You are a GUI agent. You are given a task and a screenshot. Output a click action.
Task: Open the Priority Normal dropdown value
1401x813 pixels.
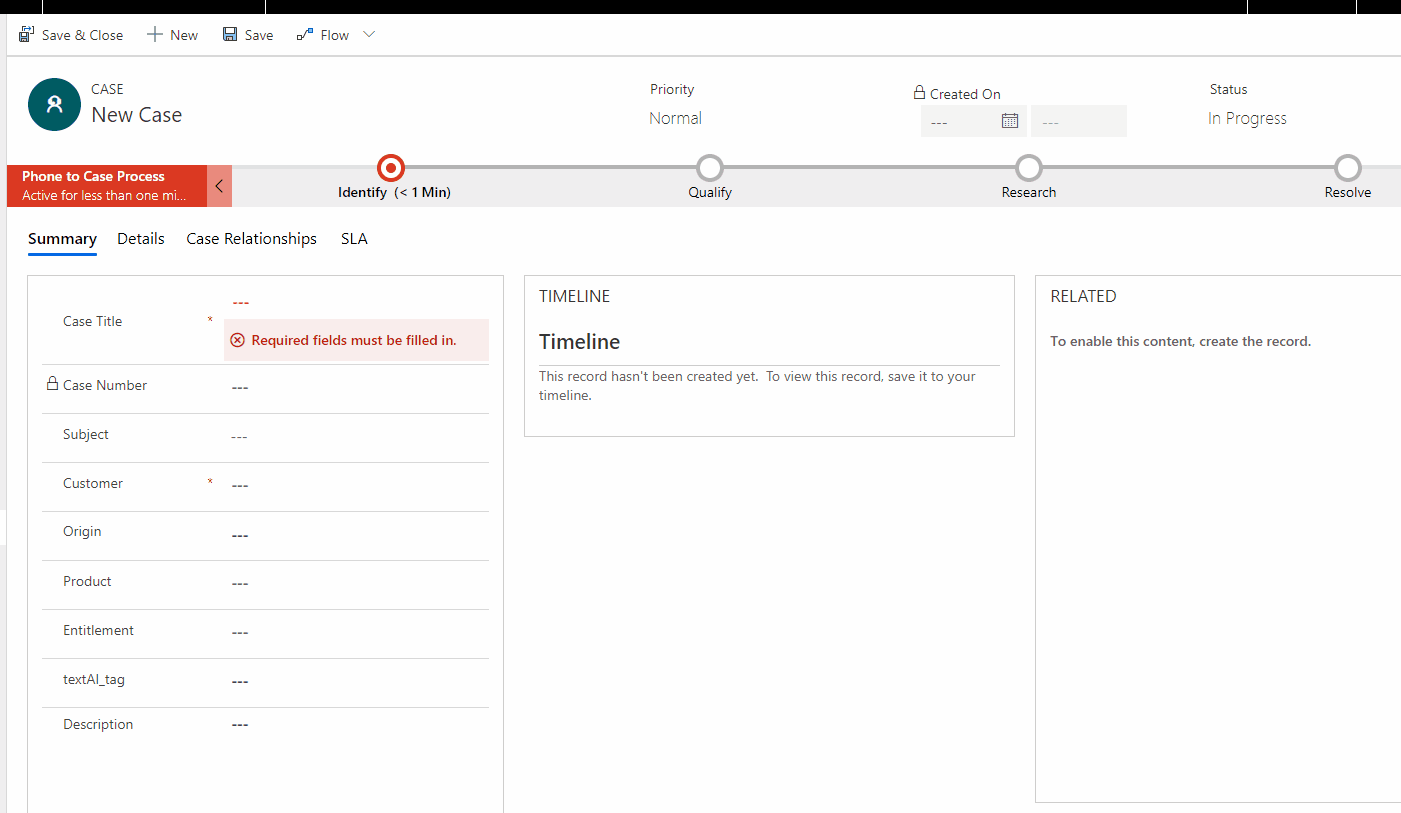676,118
